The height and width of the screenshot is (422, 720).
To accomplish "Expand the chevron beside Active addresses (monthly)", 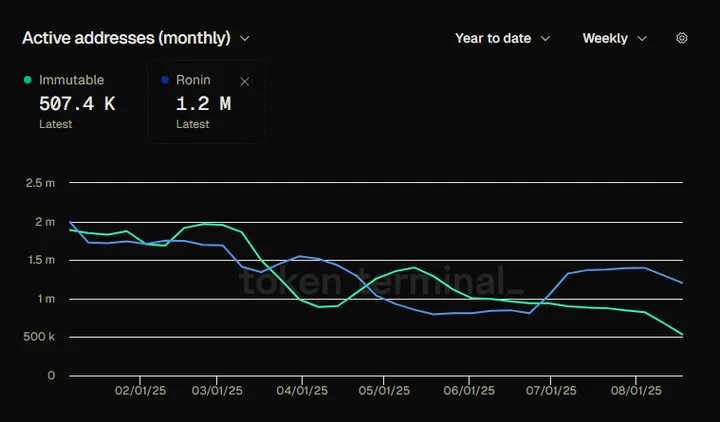I will pyautogui.click(x=245, y=39).
